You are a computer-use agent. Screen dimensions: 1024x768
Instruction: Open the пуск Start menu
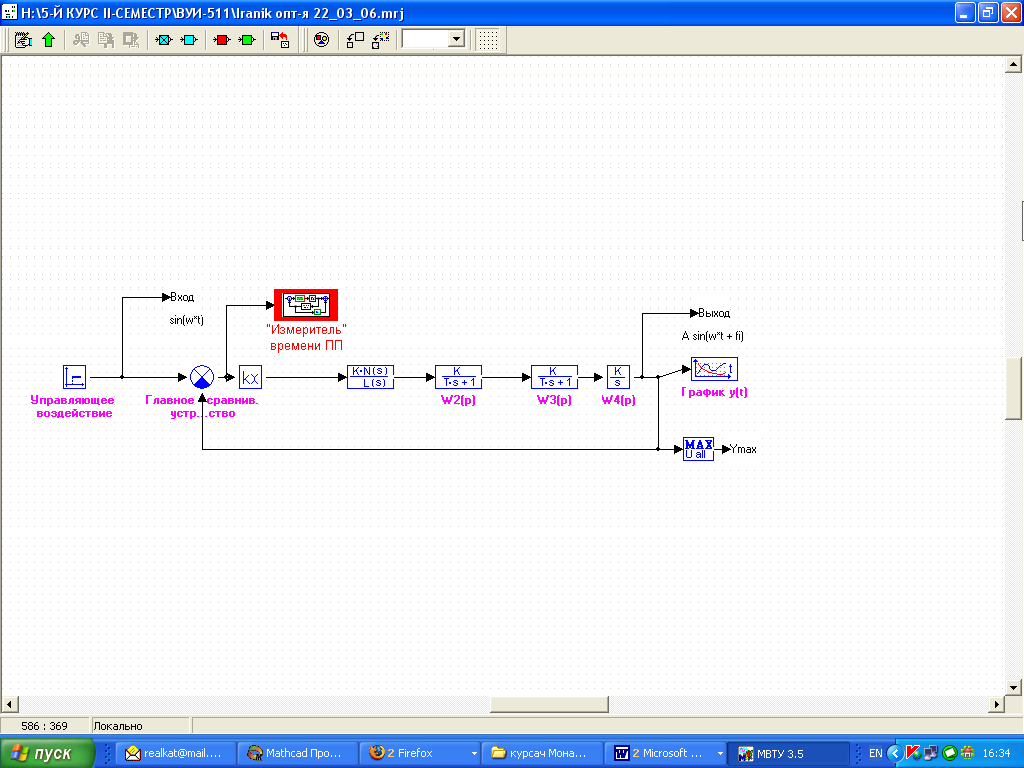click(47, 754)
